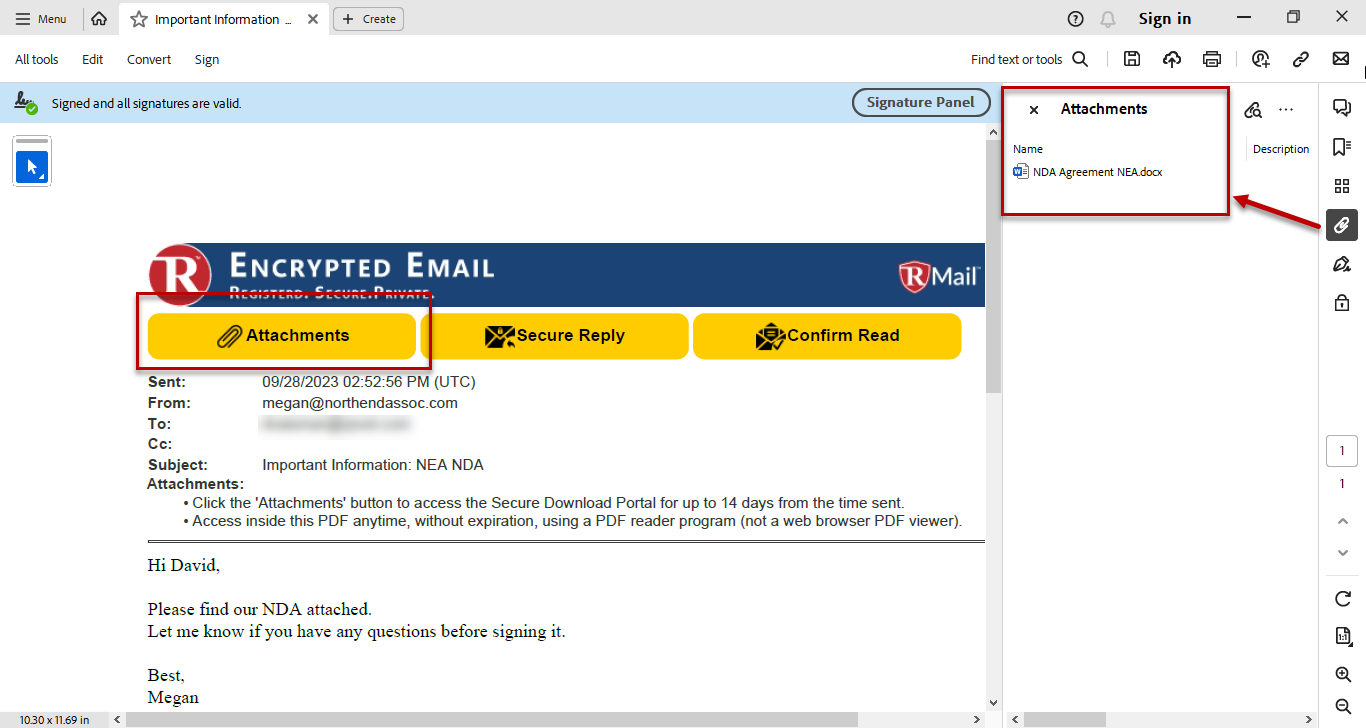The width and height of the screenshot is (1366, 728).
Task: Click the Secure Reply button
Action: tap(554, 336)
